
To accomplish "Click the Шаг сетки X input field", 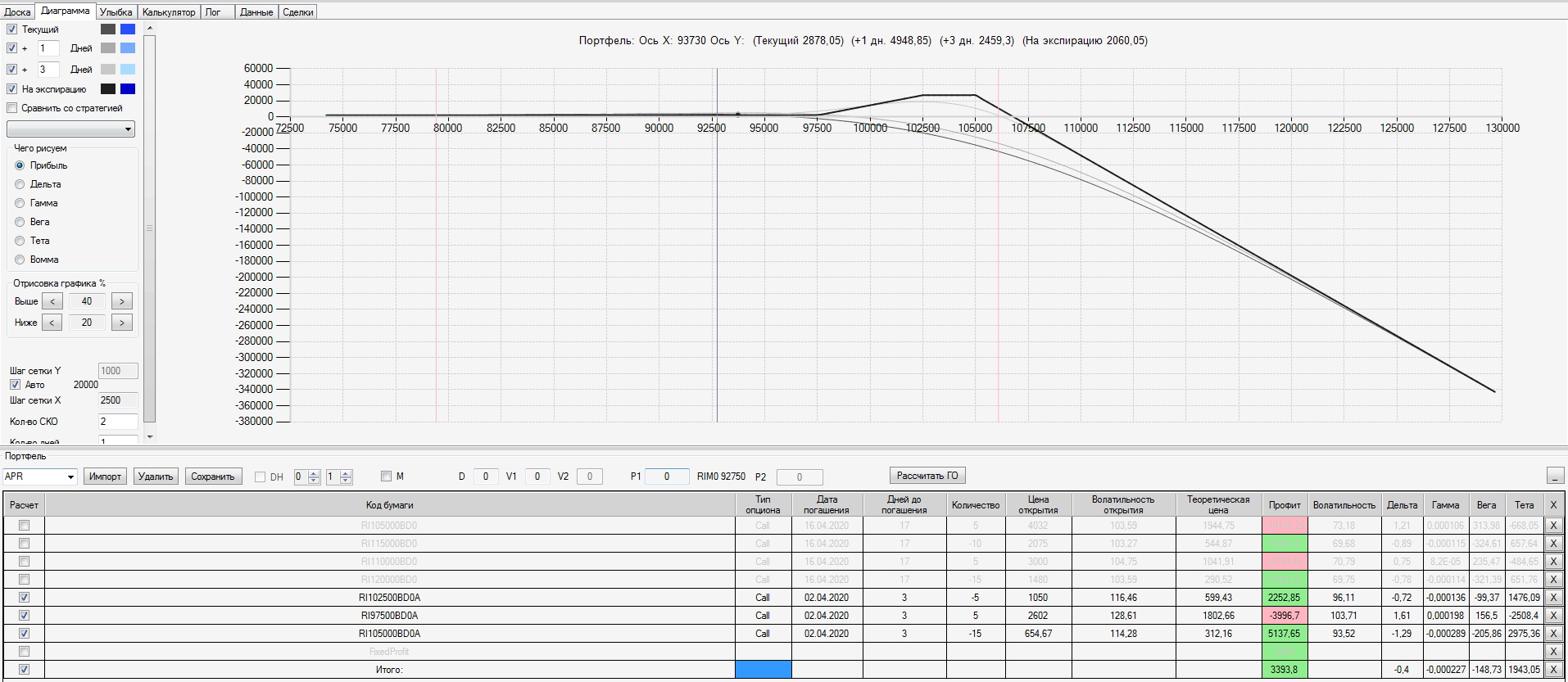I will click(x=118, y=400).
